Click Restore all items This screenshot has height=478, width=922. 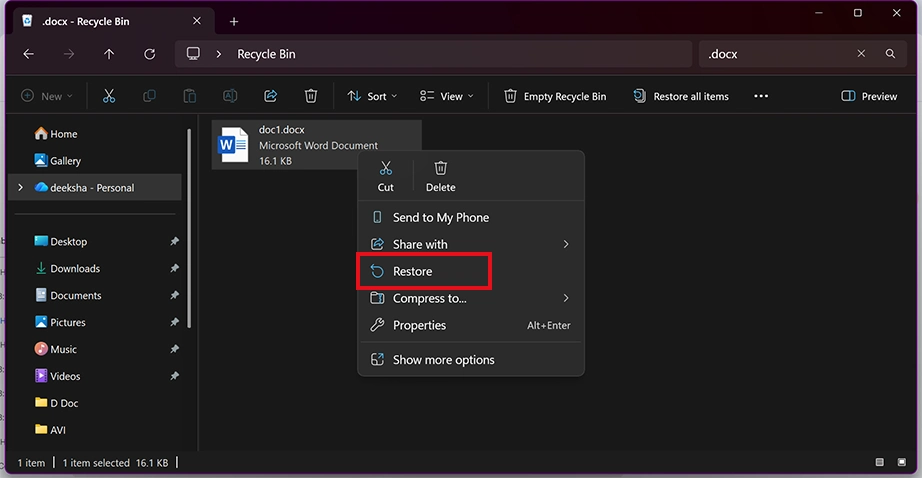coord(681,96)
